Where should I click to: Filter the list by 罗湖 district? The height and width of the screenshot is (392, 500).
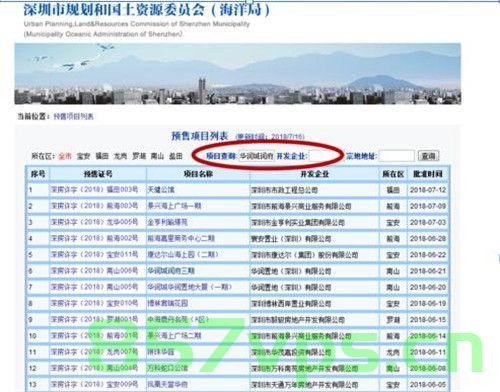(x=139, y=156)
